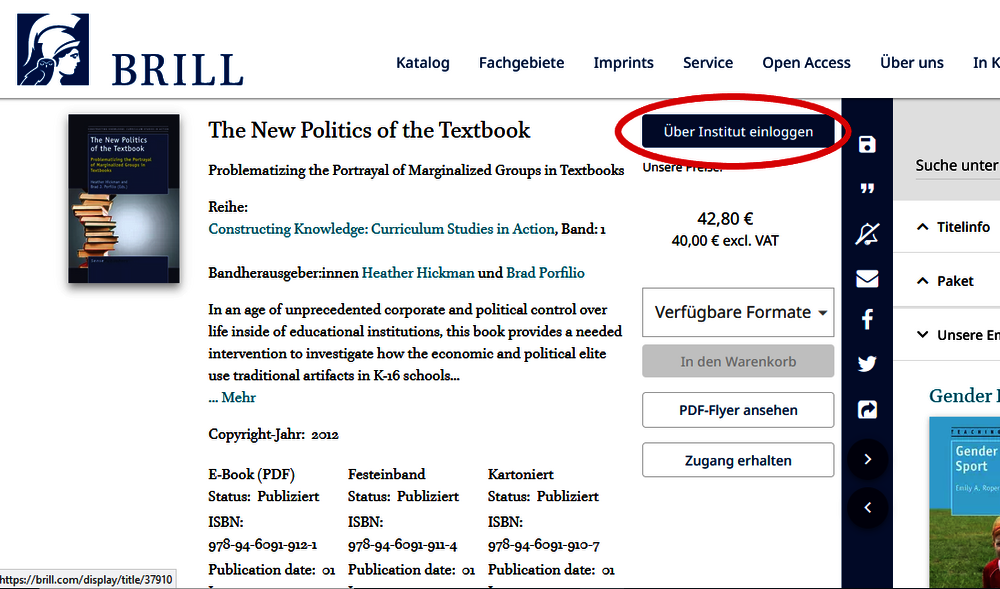
Task: Click the Über Institut einloggen button
Action: click(x=738, y=131)
